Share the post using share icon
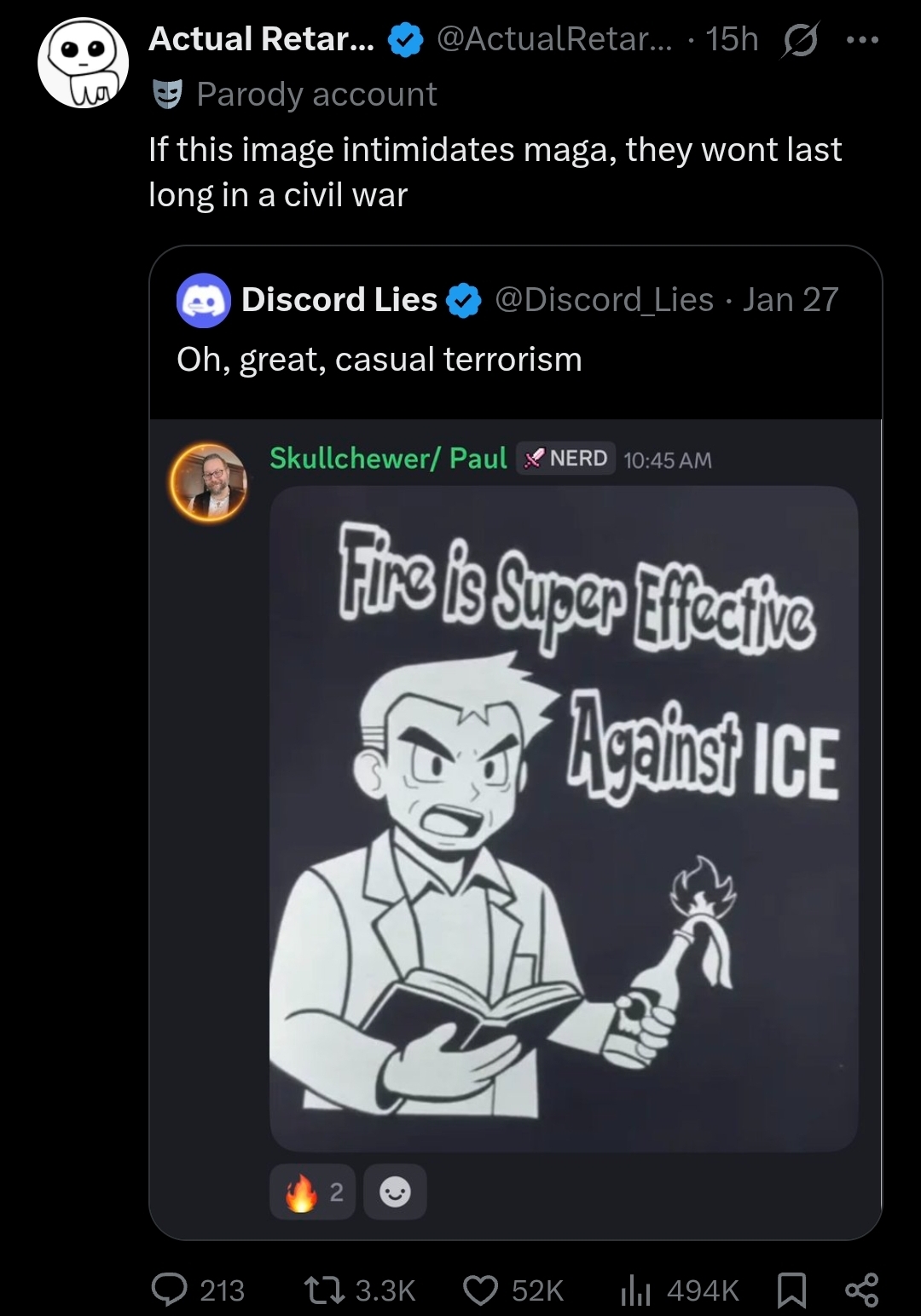 click(861, 1290)
